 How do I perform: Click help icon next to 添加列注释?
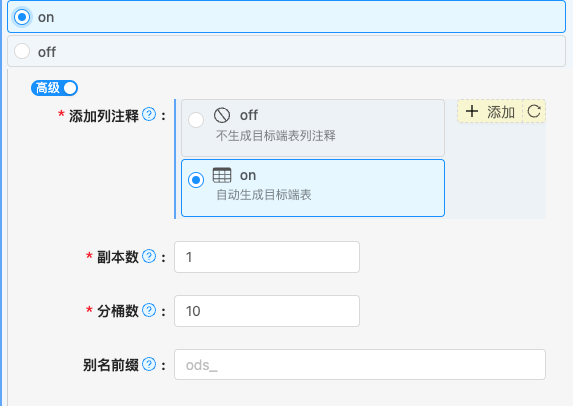pos(149,115)
